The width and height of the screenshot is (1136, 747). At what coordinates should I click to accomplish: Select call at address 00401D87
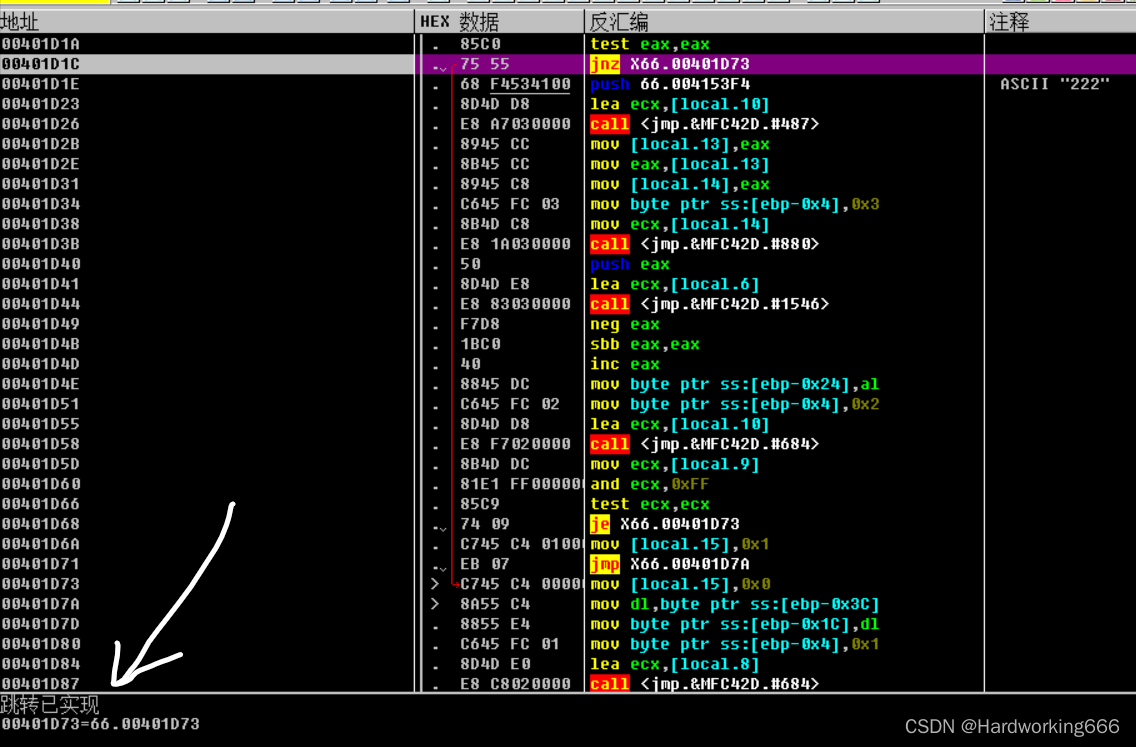point(704,683)
